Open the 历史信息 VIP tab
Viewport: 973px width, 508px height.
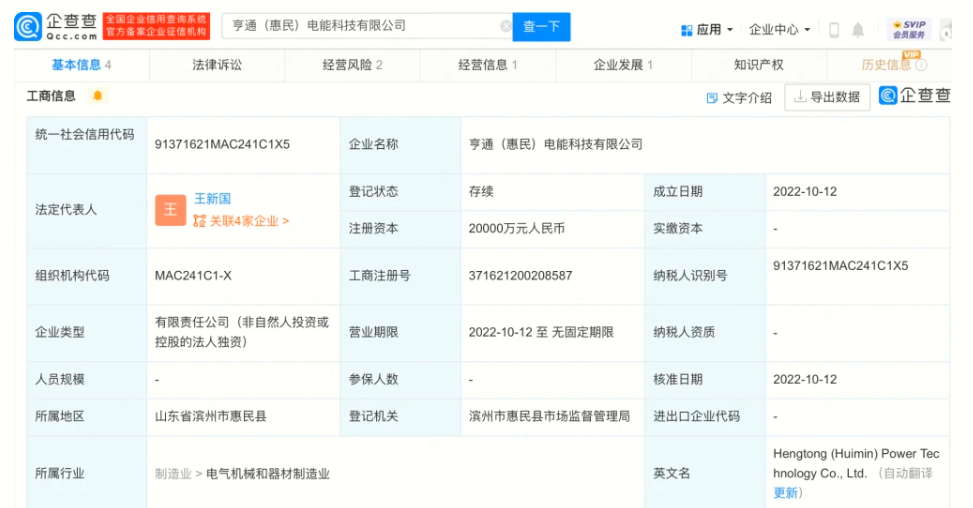click(886, 65)
